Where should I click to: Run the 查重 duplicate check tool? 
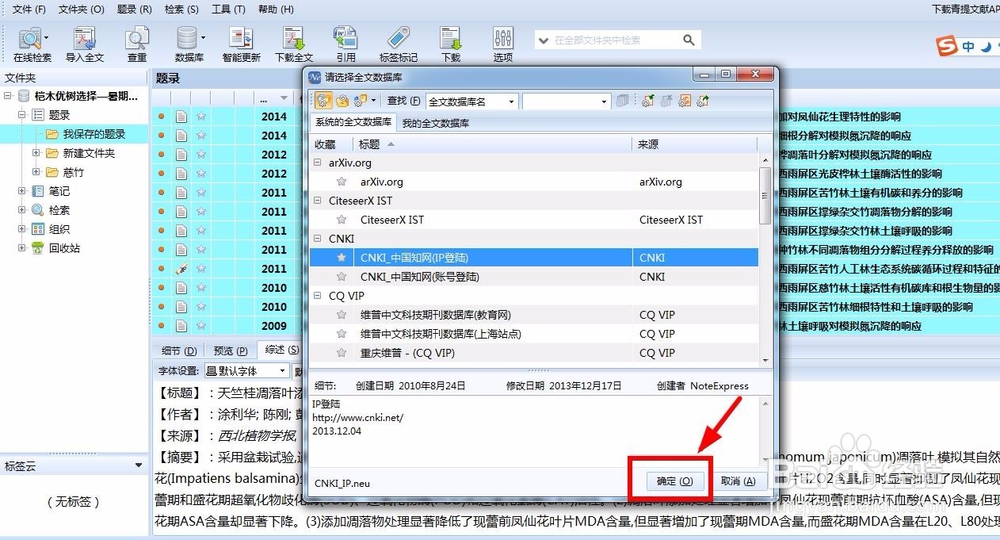click(x=136, y=44)
